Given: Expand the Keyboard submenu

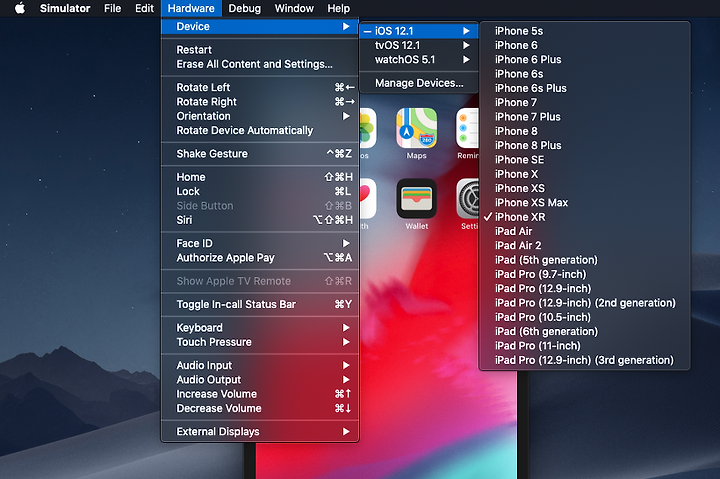Looking at the screenshot, I should [x=260, y=327].
